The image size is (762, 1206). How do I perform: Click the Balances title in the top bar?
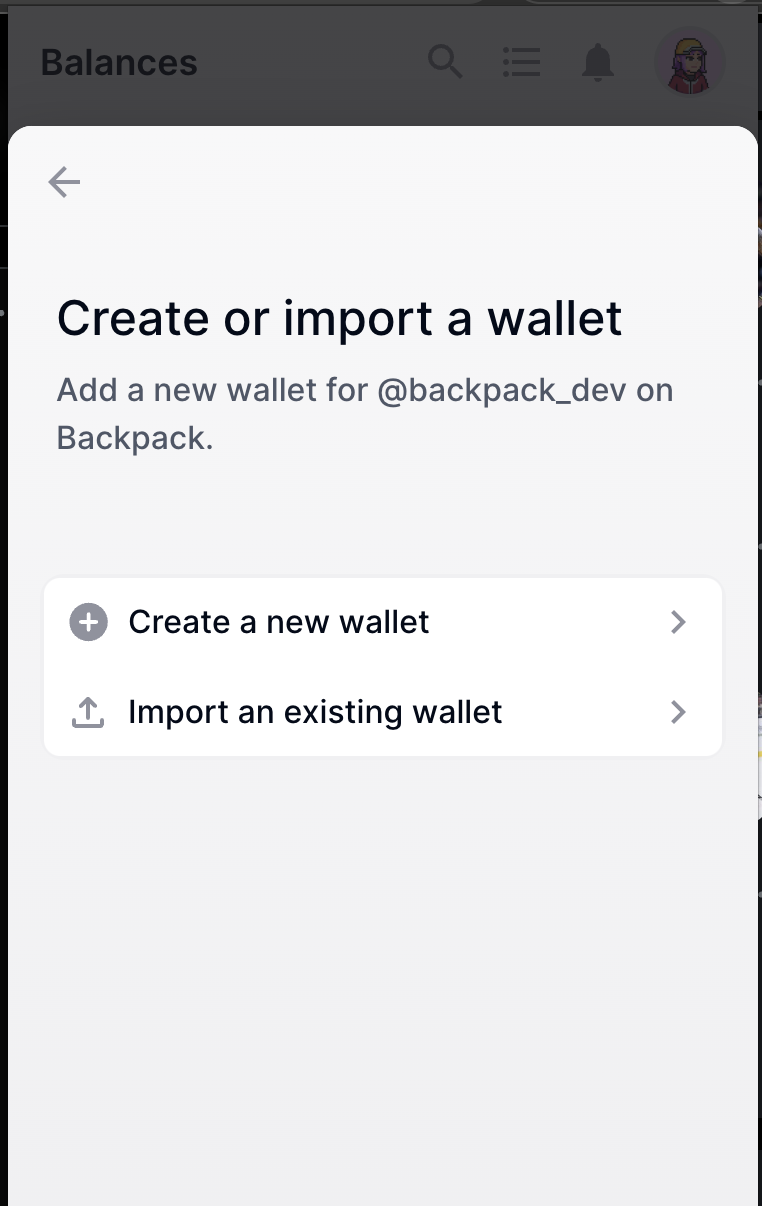[x=118, y=62]
